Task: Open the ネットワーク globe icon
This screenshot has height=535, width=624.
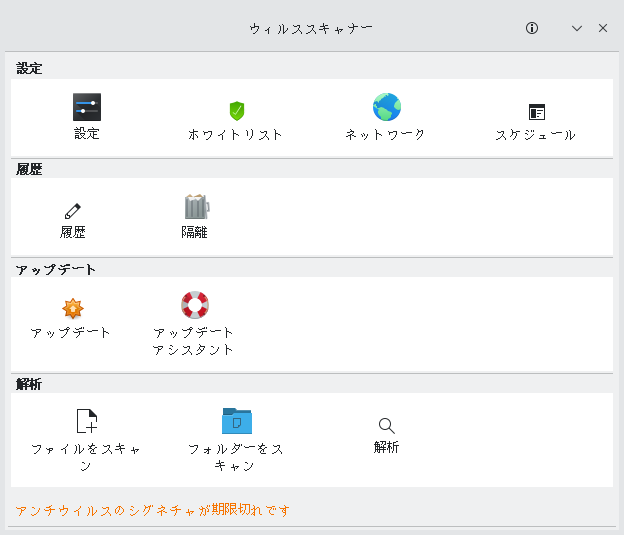Action: [x=386, y=107]
